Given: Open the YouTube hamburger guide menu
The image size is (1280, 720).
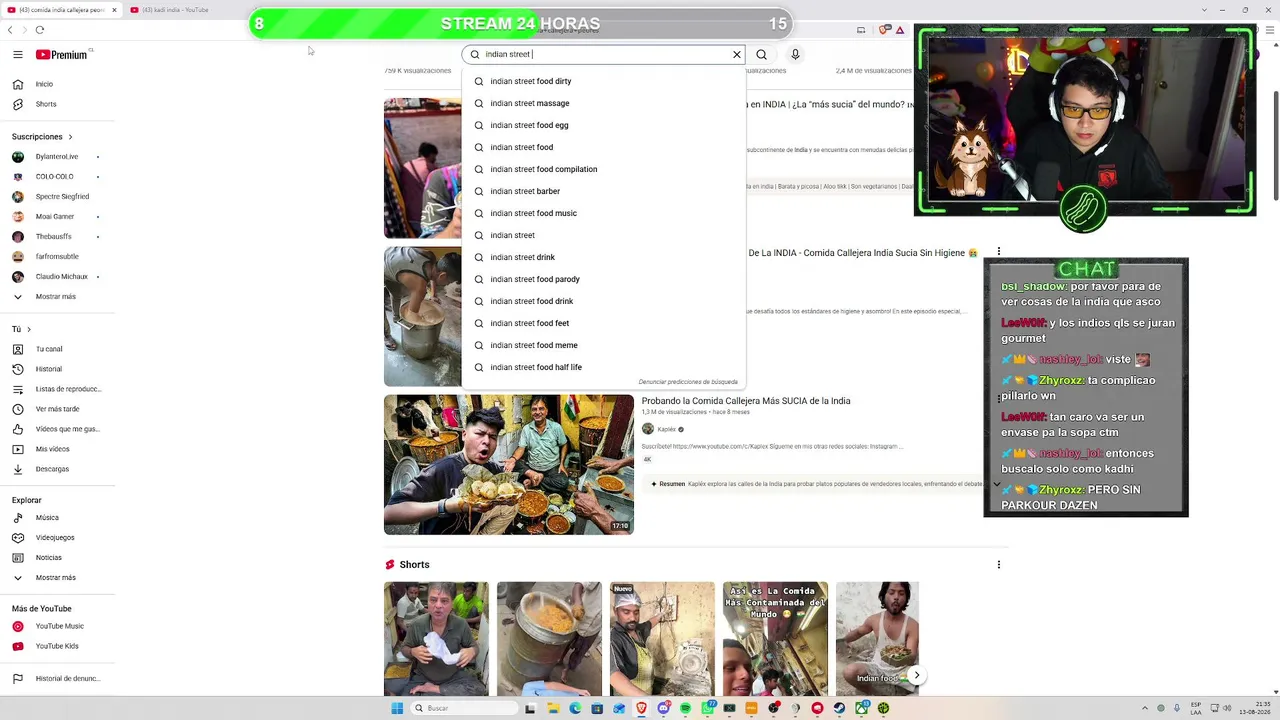Looking at the screenshot, I should [18, 55].
